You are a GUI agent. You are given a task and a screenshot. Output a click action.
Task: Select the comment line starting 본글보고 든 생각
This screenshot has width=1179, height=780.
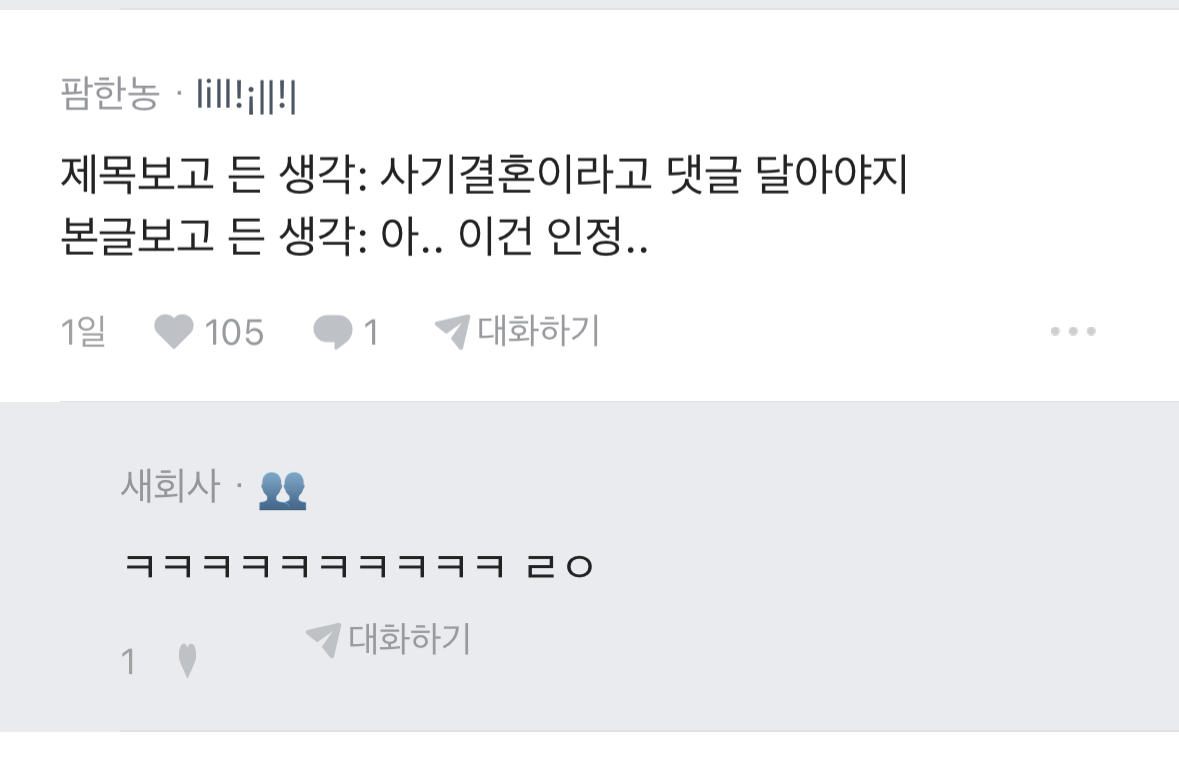pyautogui.click(x=354, y=236)
